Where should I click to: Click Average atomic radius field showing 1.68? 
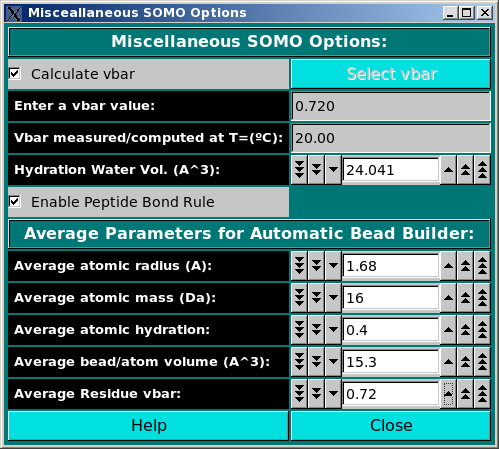pyautogui.click(x=391, y=266)
